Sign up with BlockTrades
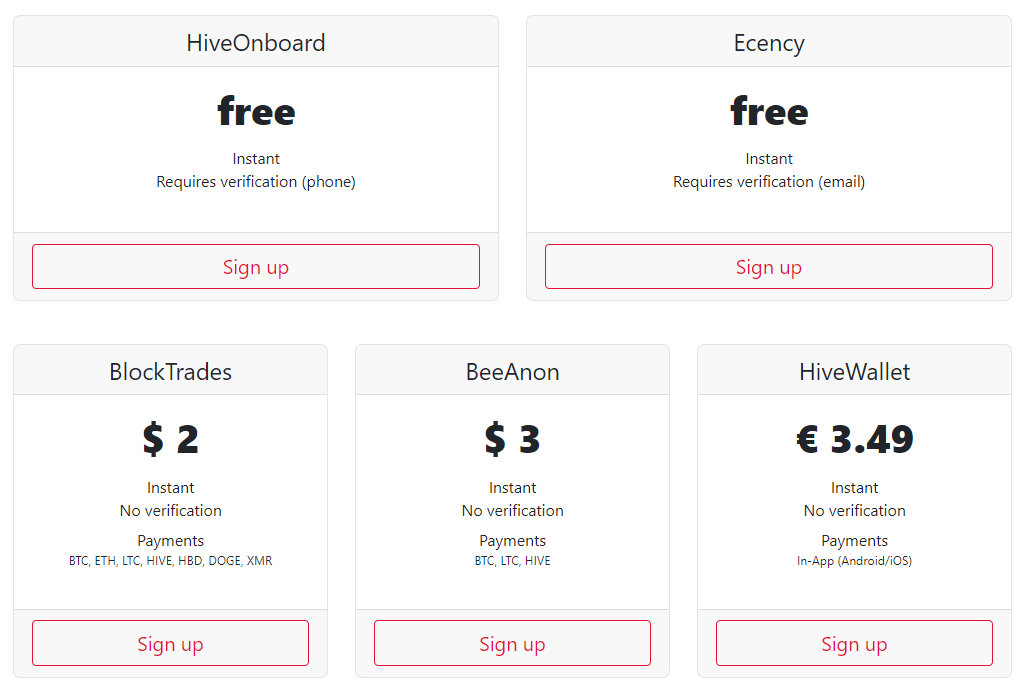The width and height of the screenshot is (1024, 700). pyautogui.click(x=170, y=643)
